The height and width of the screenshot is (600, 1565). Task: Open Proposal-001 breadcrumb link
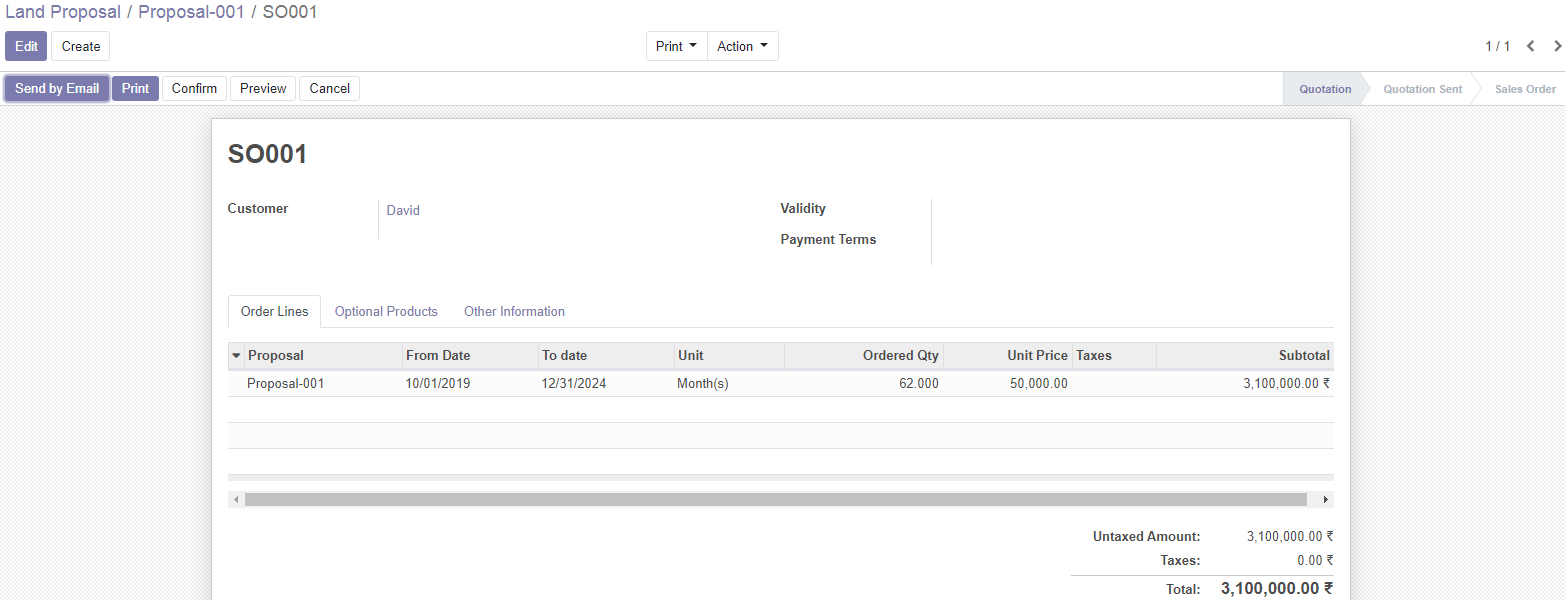tap(191, 13)
